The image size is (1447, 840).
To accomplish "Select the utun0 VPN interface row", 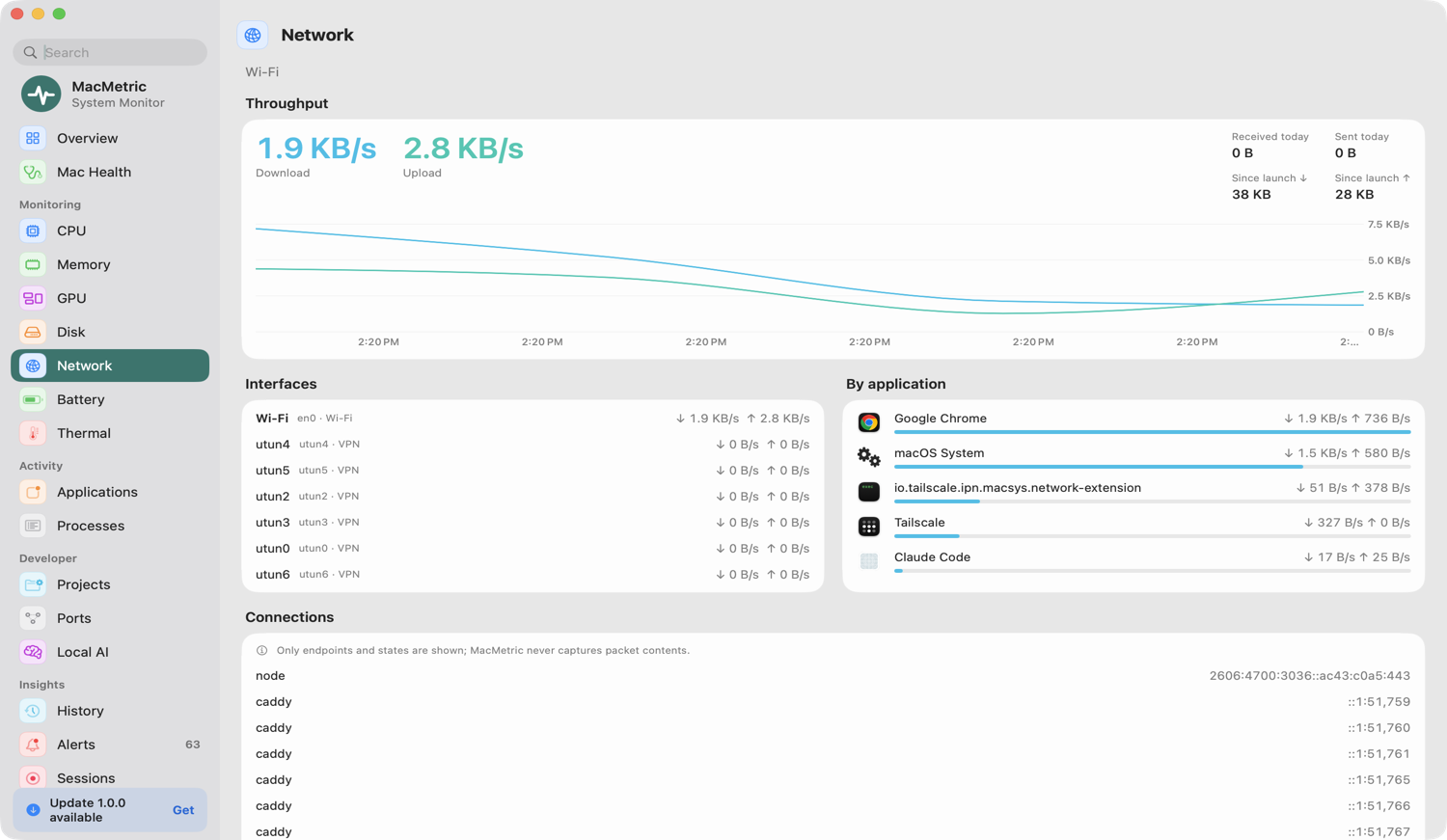I will (532, 549).
